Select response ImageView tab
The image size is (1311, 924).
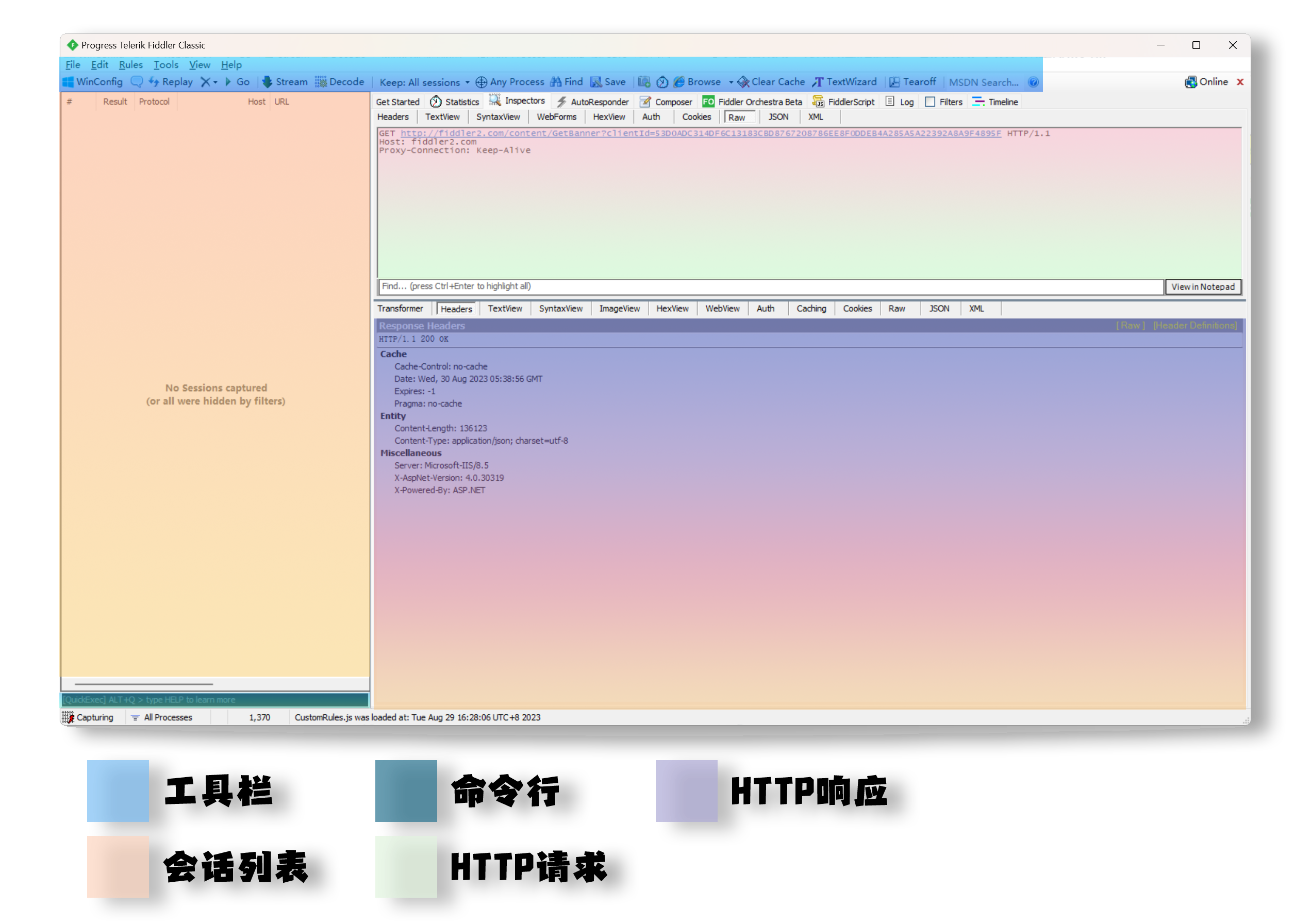click(619, 308)
